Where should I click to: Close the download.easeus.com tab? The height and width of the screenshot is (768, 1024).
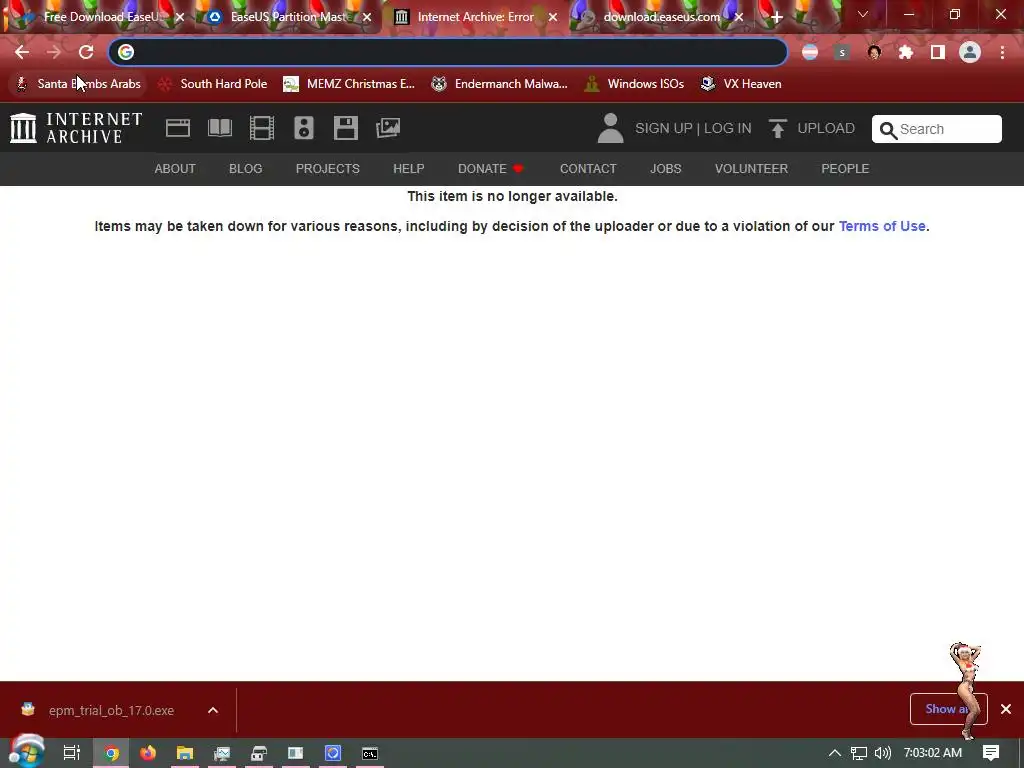(739, 18)
